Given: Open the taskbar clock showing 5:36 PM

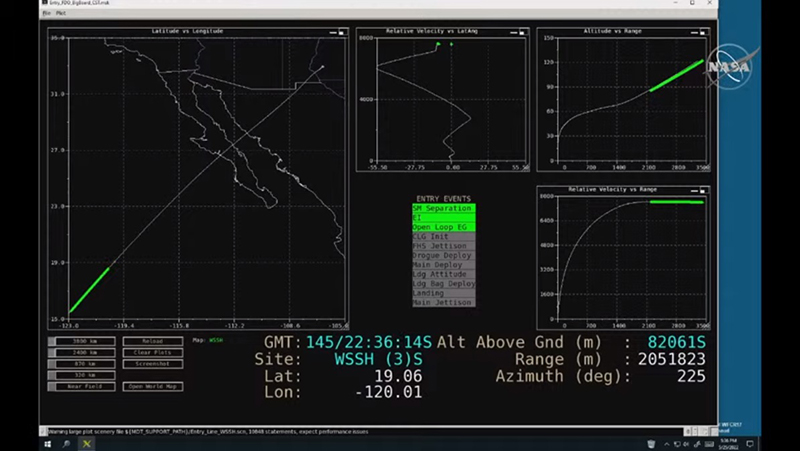Looking at the screenshot, I should pos(728,444).
